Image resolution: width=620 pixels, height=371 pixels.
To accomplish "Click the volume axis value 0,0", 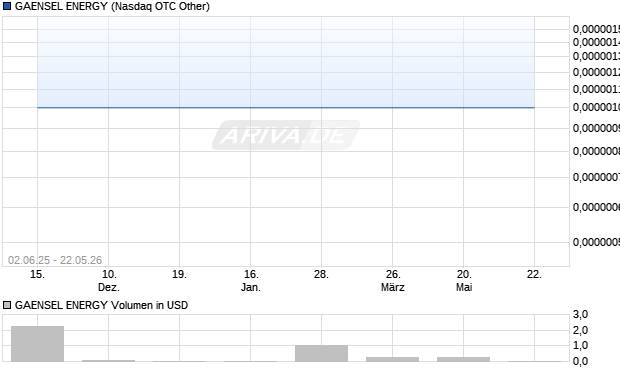I will pos(580,361).
